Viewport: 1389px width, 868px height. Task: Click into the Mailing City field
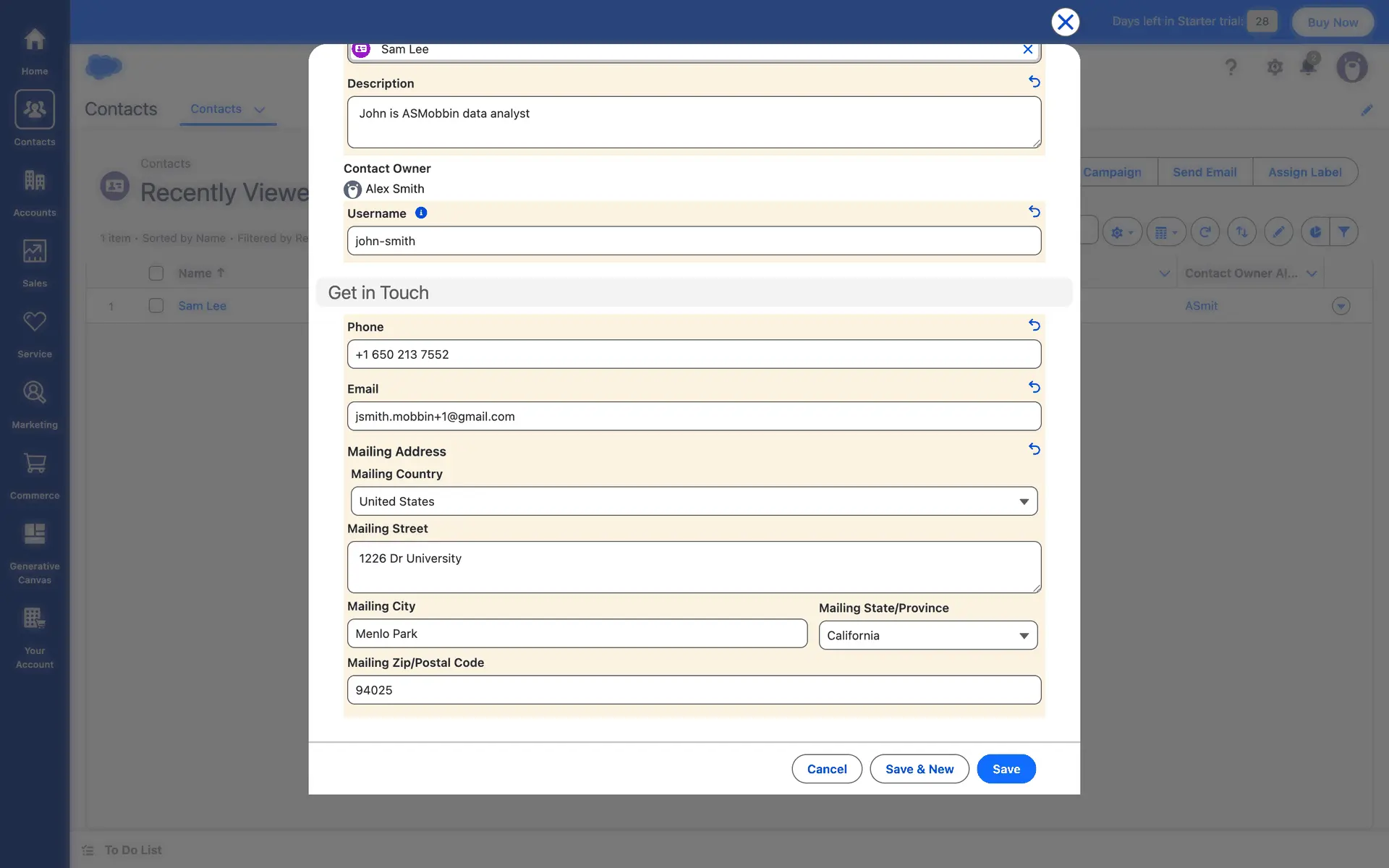click(577, 634)
